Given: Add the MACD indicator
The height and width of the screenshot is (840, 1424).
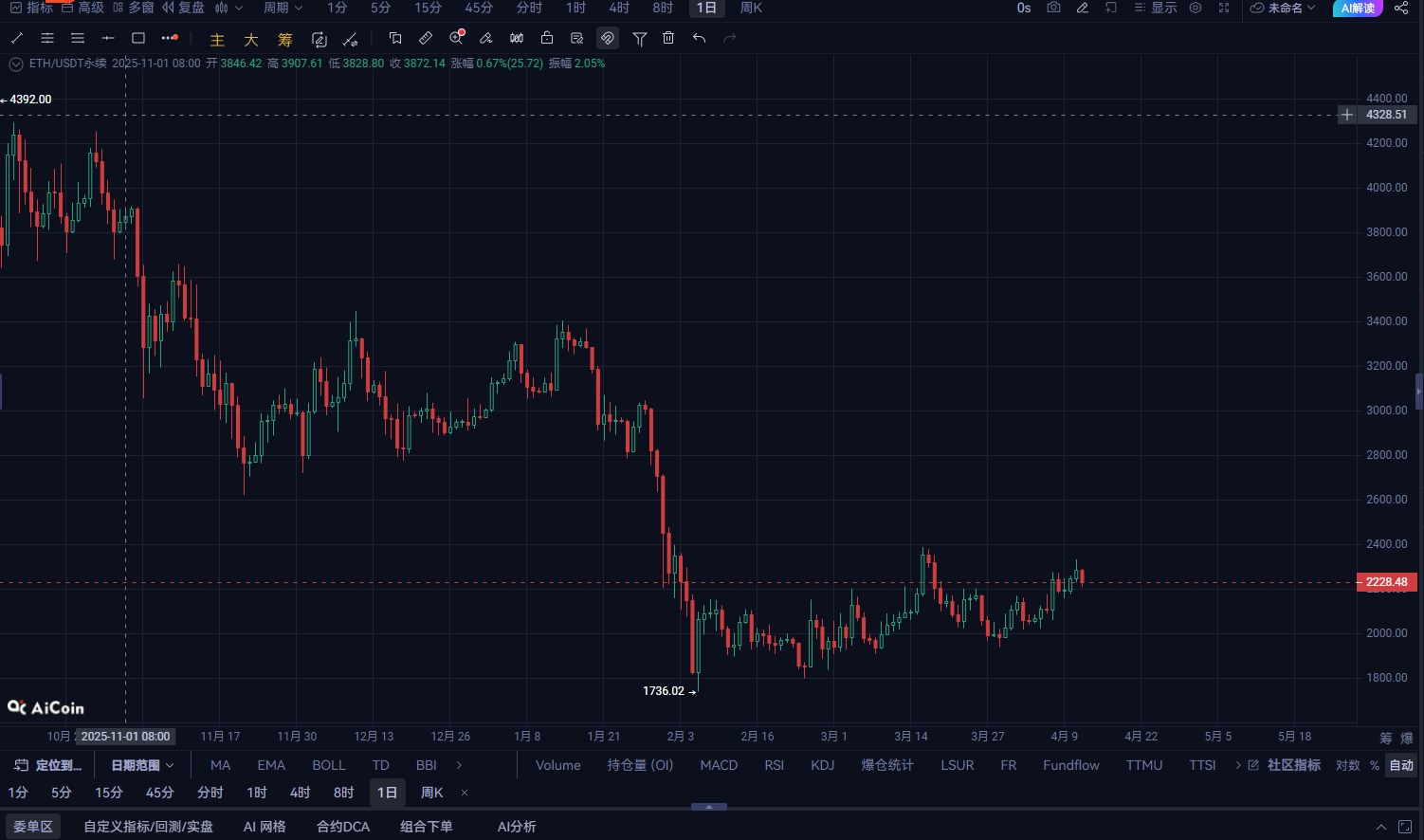Looking at the screenshot, I should point(719,765).
